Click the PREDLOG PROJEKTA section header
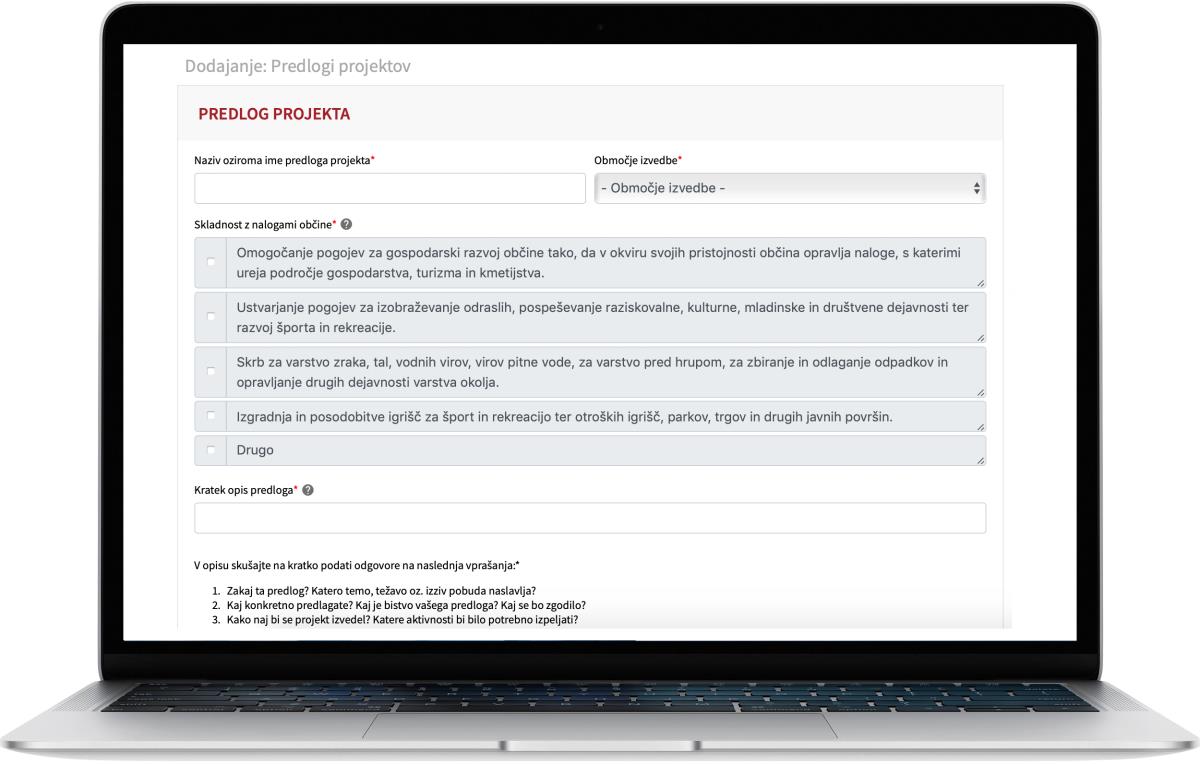The width and height of the screenshot is (1200, 764). point(274,114)
